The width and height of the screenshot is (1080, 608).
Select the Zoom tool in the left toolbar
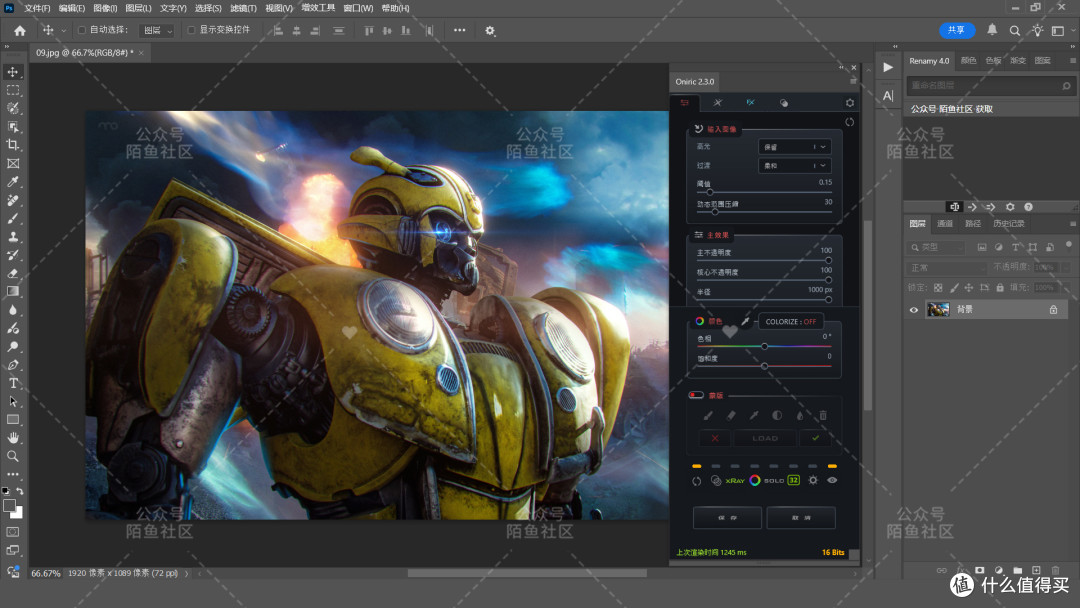12,456
